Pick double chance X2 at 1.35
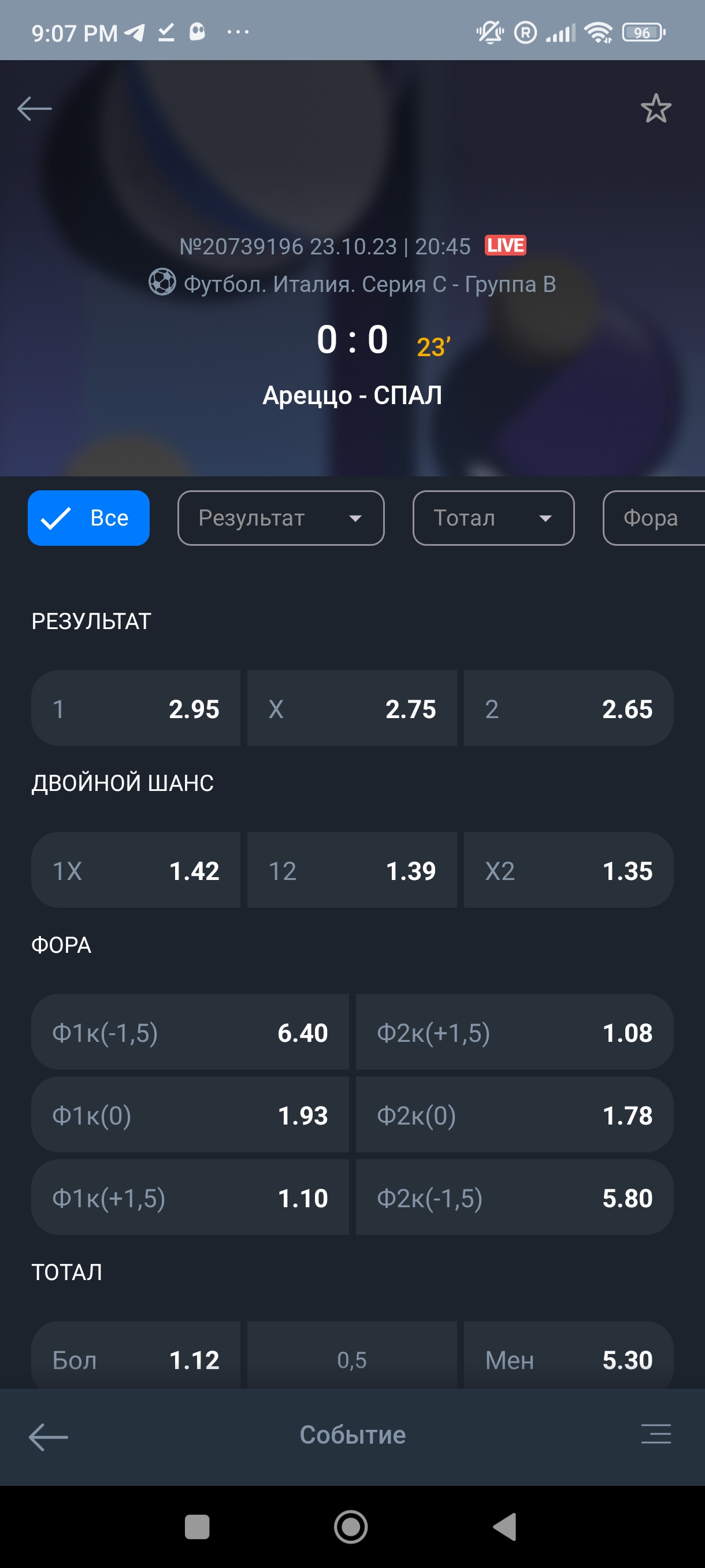Image resolution: width=705 pixels, height=1568 pixels. tap(567, 870)
